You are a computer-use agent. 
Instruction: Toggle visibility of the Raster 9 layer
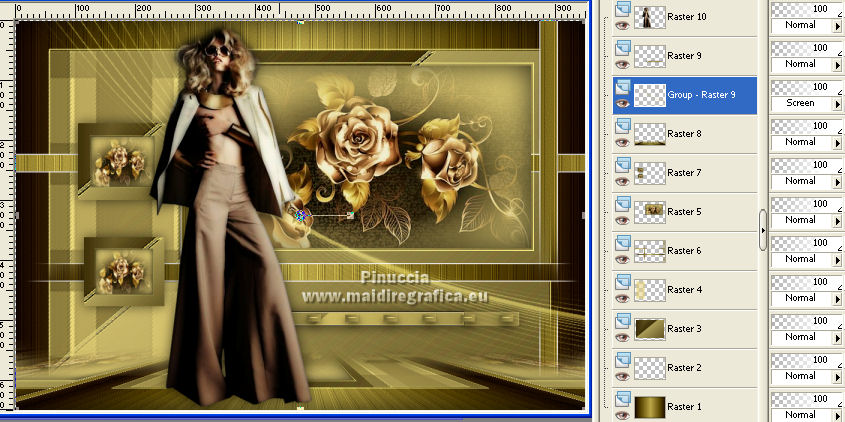coord(623,64)
